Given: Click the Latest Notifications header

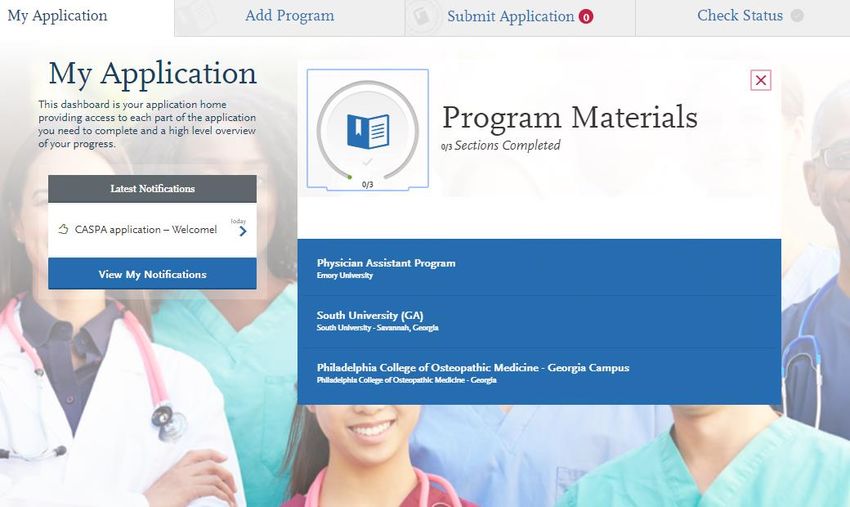Looking at the screenshot, I should tap(152, 189).
